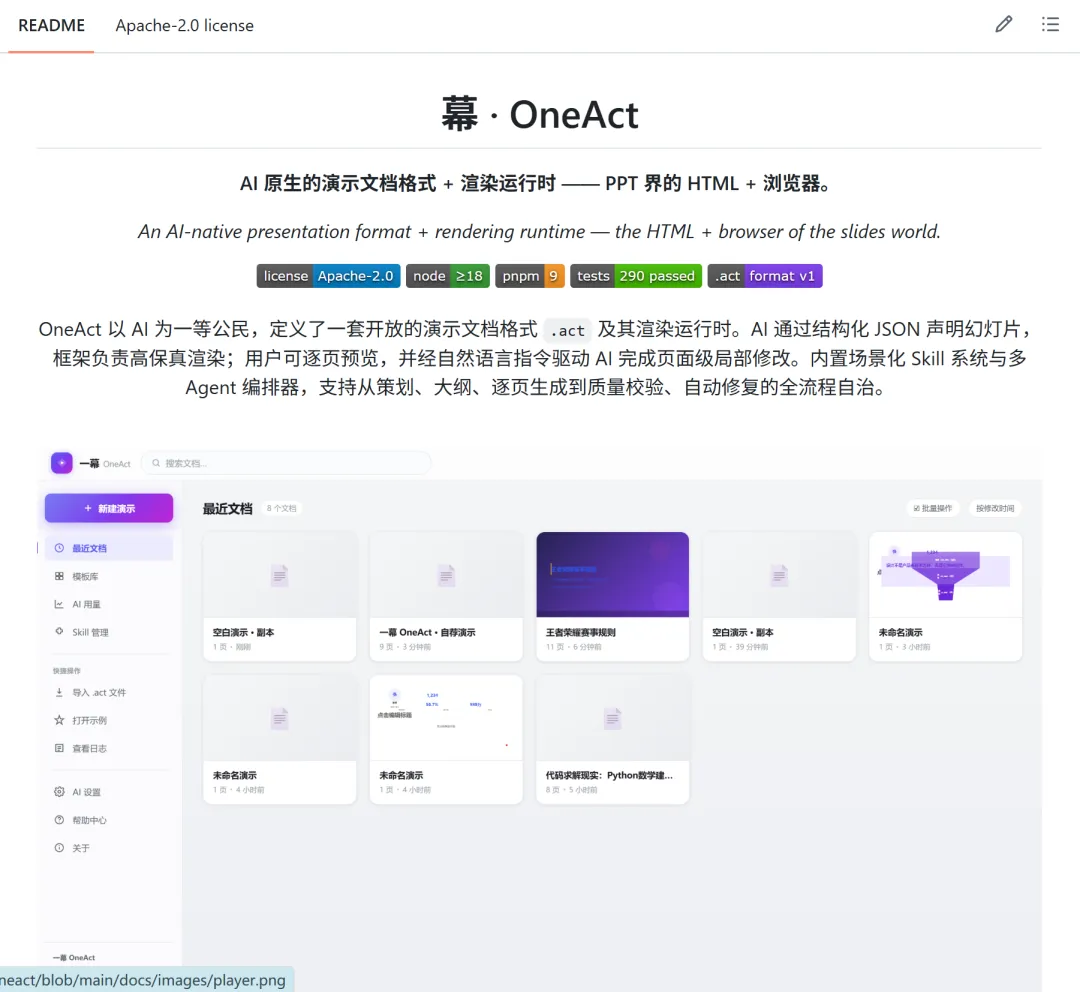1080x992 pixels.
Task: Switch to the README tab
Action: tap(51, 25)
